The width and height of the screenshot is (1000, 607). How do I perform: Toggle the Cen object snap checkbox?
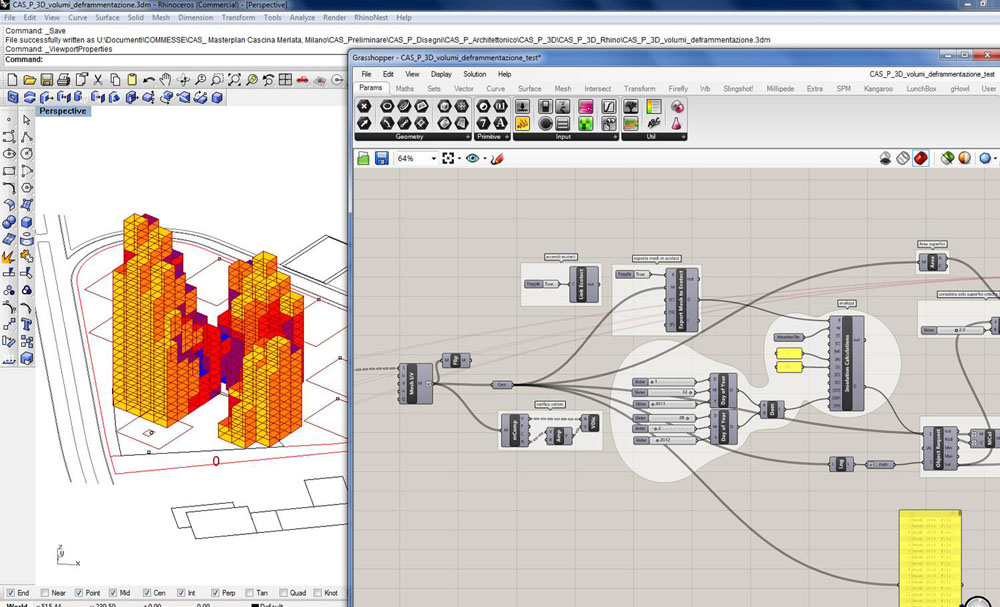click(147, 593)
